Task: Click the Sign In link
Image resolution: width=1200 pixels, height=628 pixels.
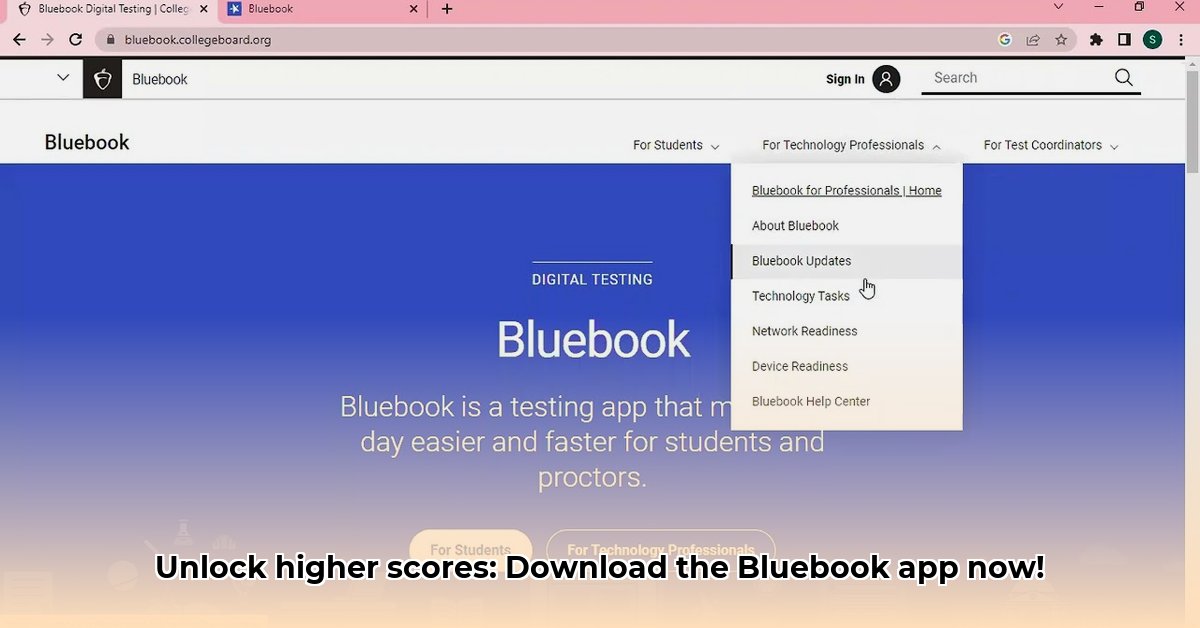Action: (845, 79)
